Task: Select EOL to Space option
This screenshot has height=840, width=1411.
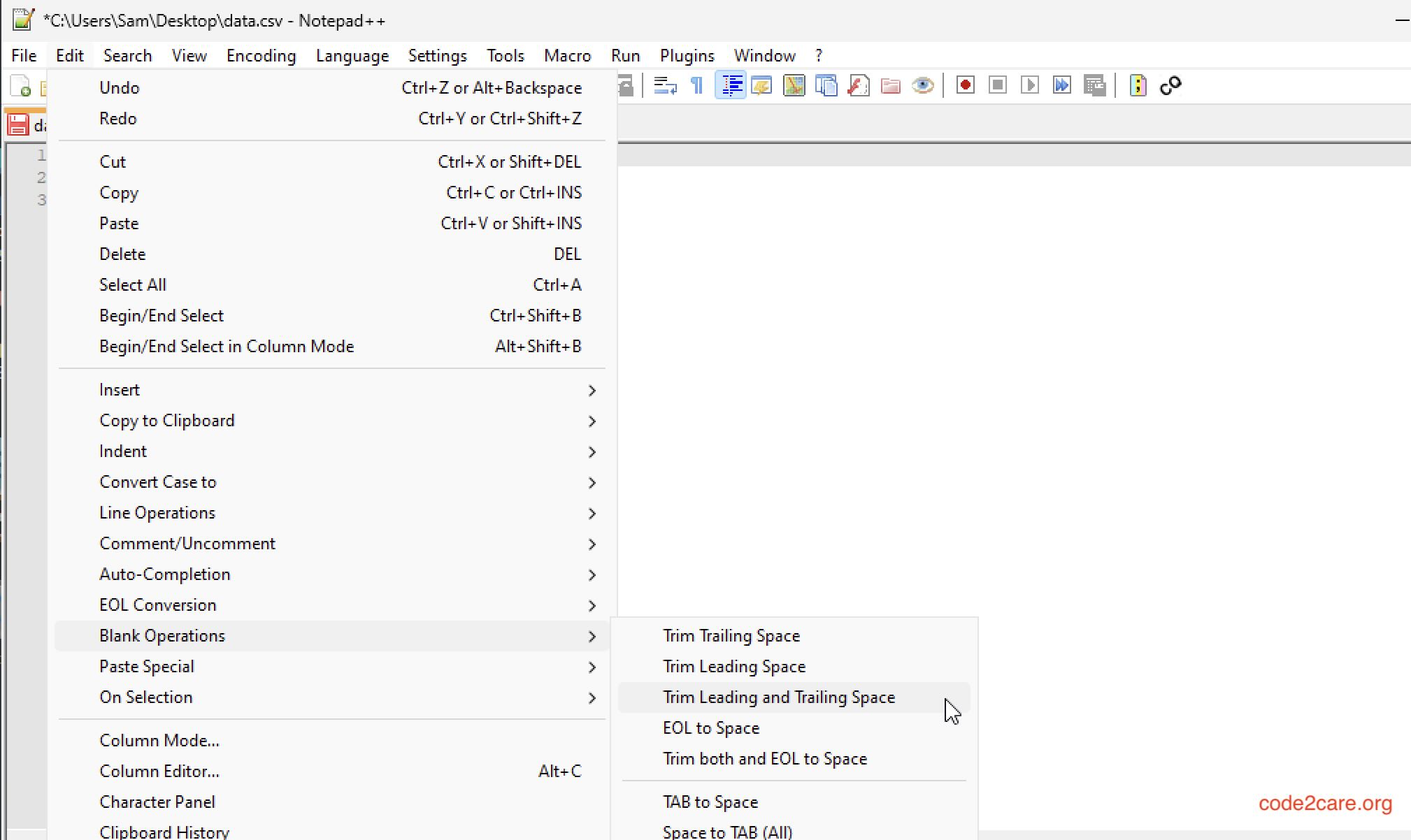Action: (710, 727)
